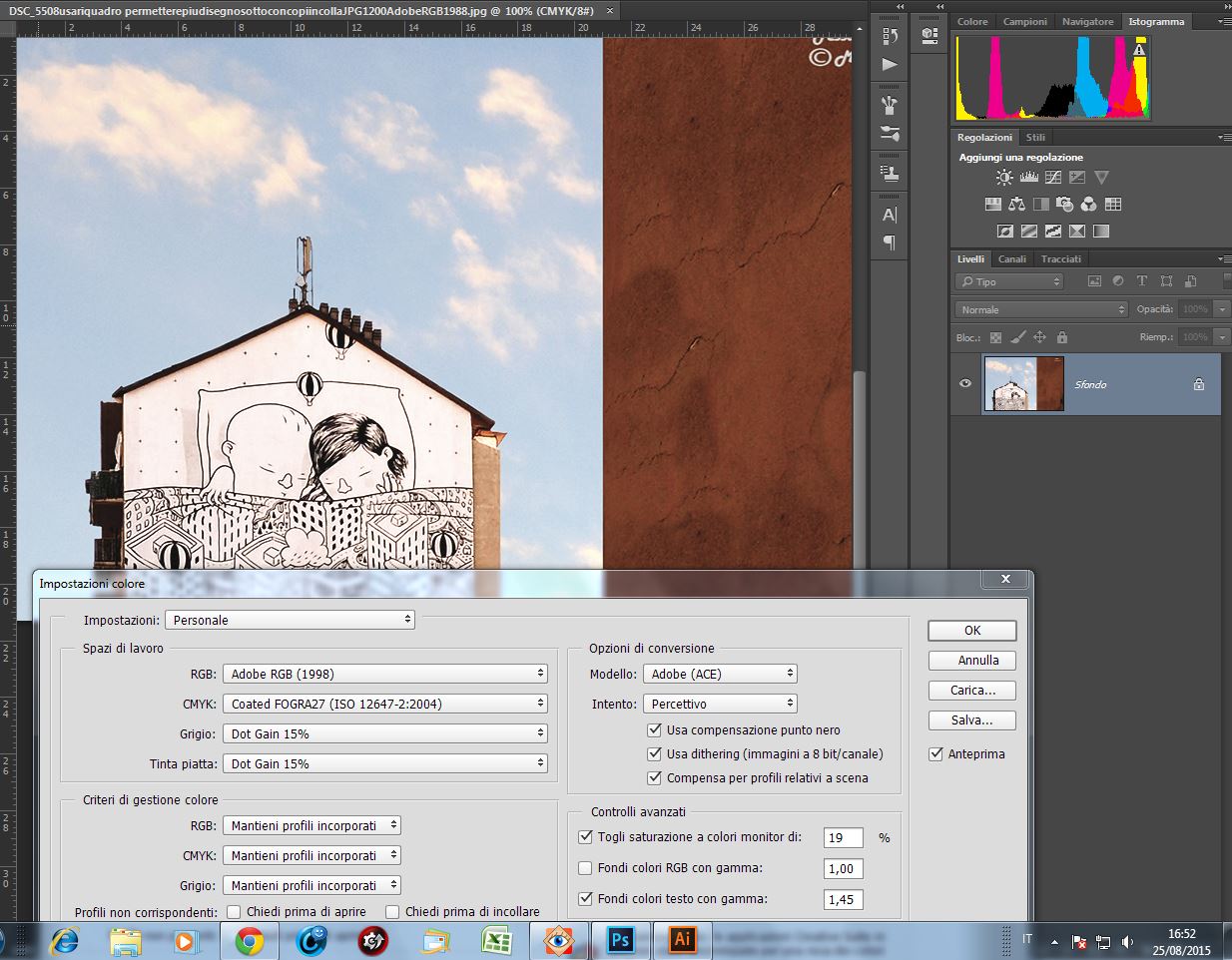1232x960 pixels.
Task: Add an Exposure adjustment
Action: [1077, 178]
